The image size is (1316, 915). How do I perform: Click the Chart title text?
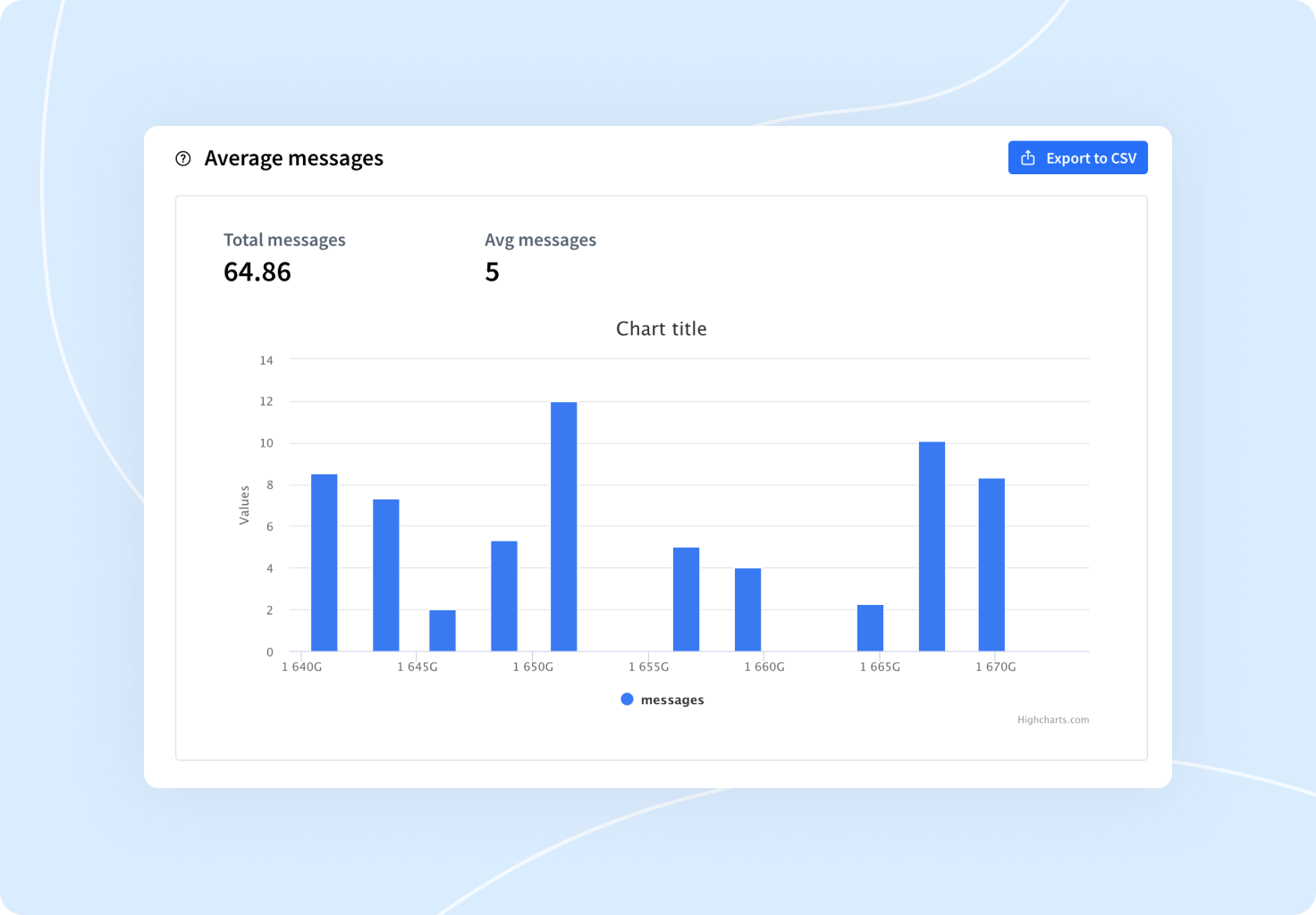click(661, 328)
